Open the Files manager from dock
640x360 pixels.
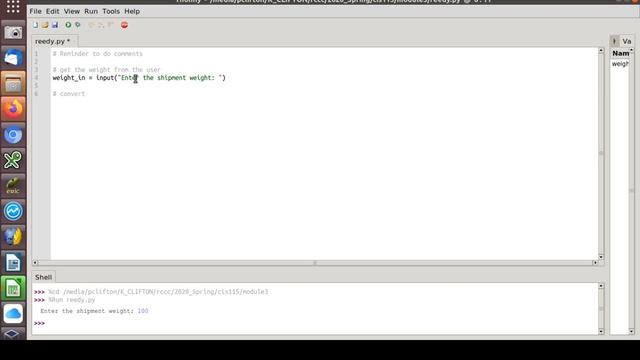tap(13, 84)
